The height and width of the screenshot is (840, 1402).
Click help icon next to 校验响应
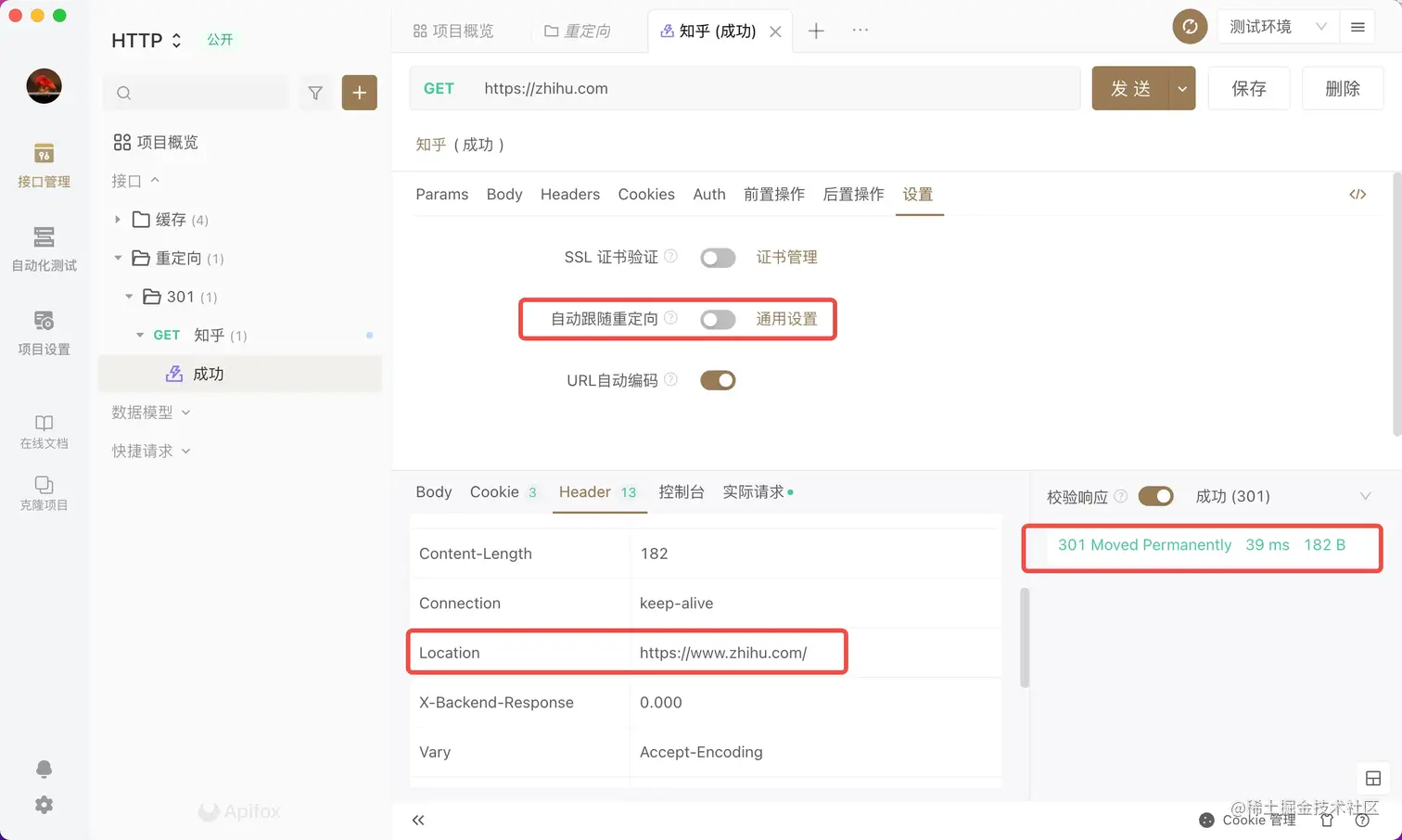tap(1120, 496)
